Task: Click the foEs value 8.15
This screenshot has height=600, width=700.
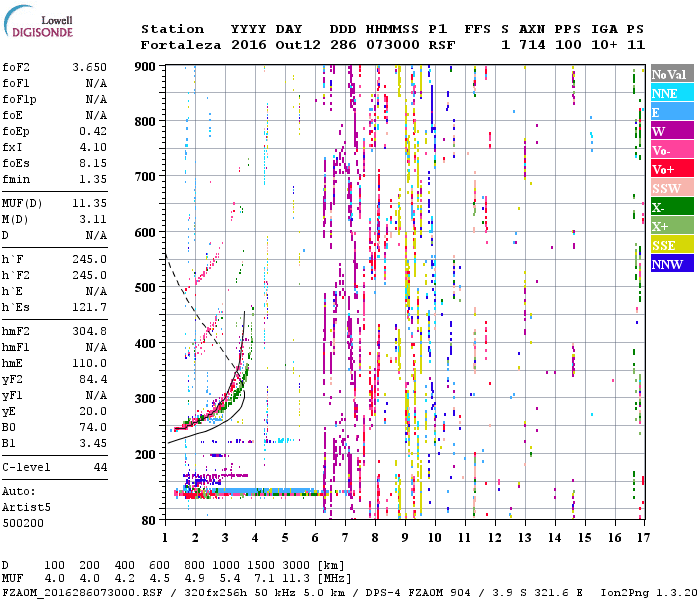Action: (93, 163)
